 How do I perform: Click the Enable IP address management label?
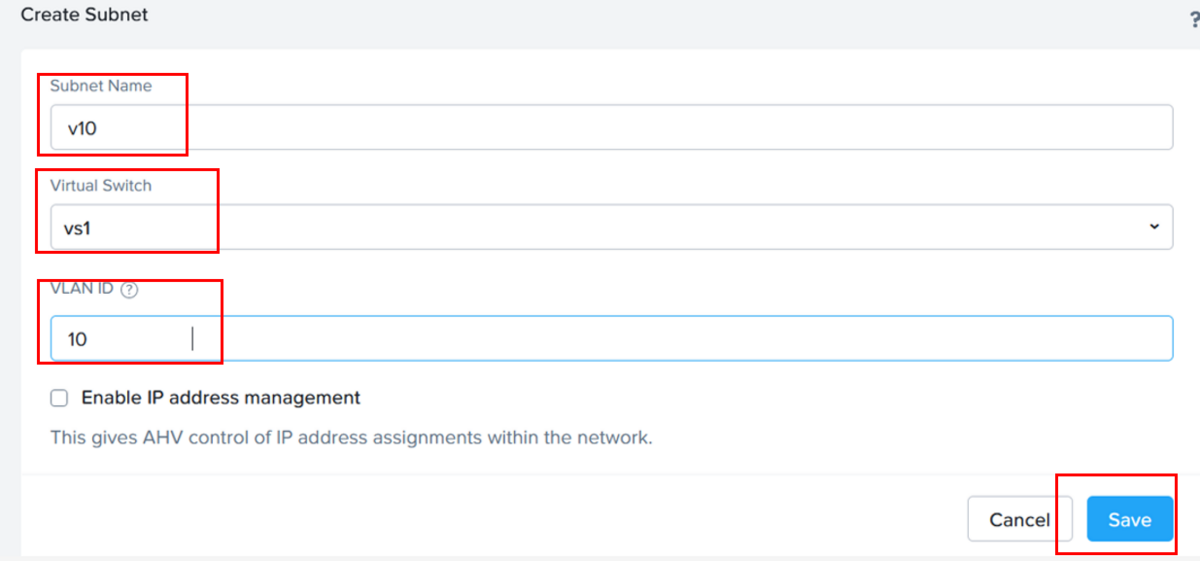[221, 397]
